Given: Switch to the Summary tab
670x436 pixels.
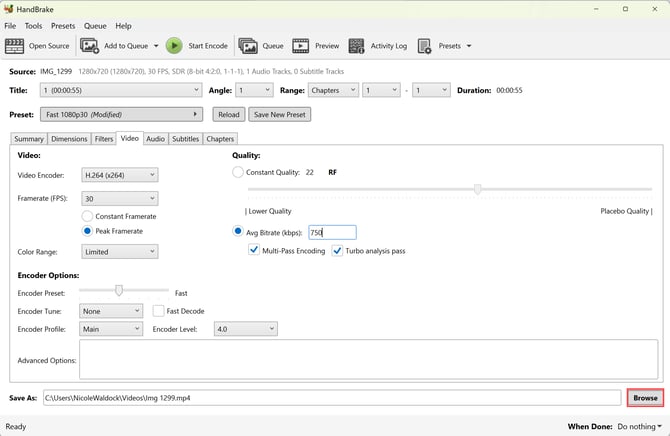Looking at the screenshot, I should point(29,139).
